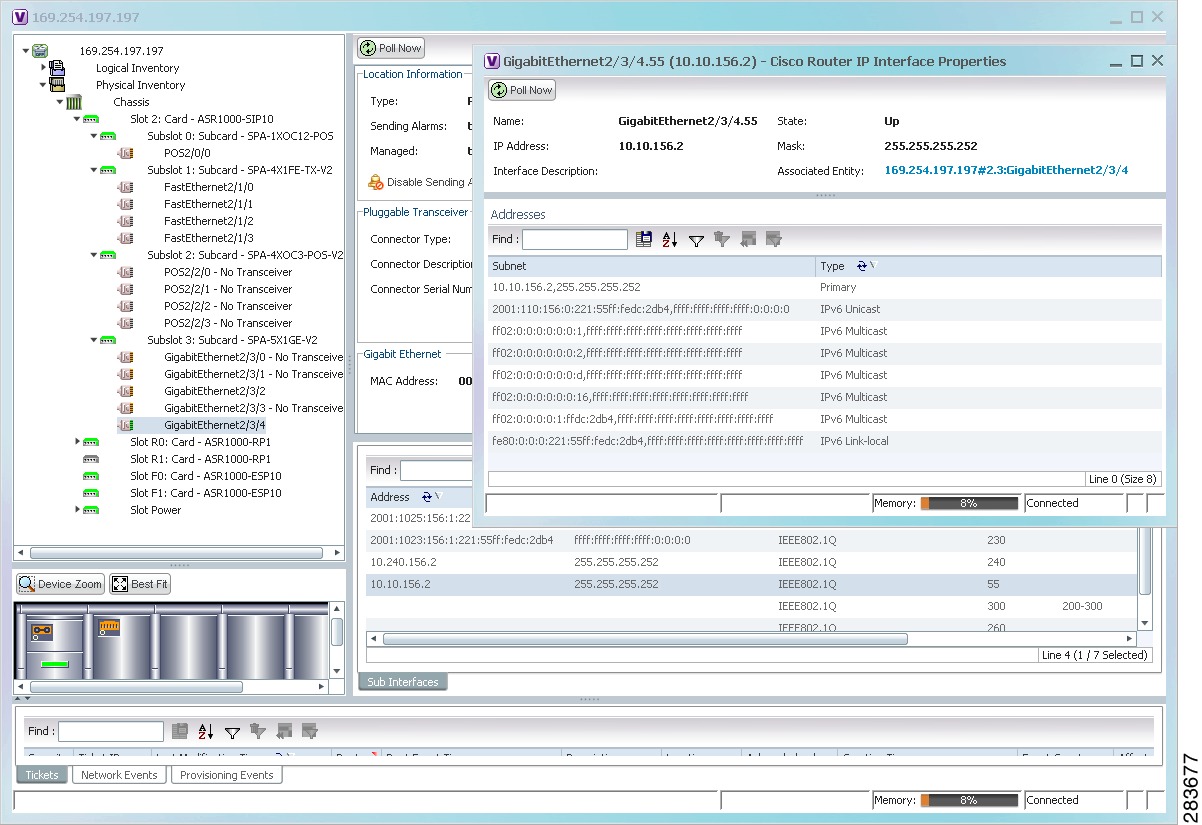Open the associated entity GigabitEthernet2/3/4 link
Viewport: 1202px width, 825px height.
click(x=1006, y=171)
